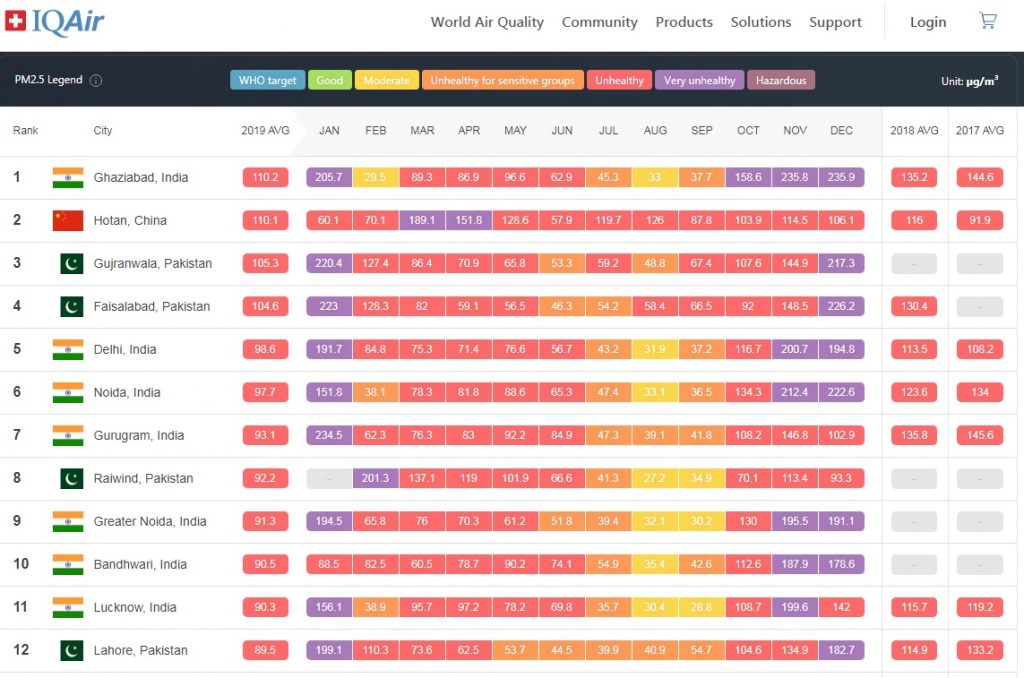Open the Faisalabad, Pakistan city link
Image resolution: width=1024 pixels, height=678 pixels.
[x=152, y=306]
